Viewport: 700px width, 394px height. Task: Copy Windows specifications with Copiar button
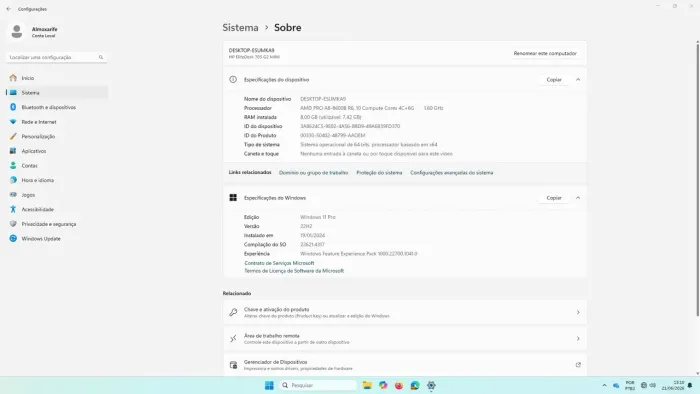(x=554, y=198)
